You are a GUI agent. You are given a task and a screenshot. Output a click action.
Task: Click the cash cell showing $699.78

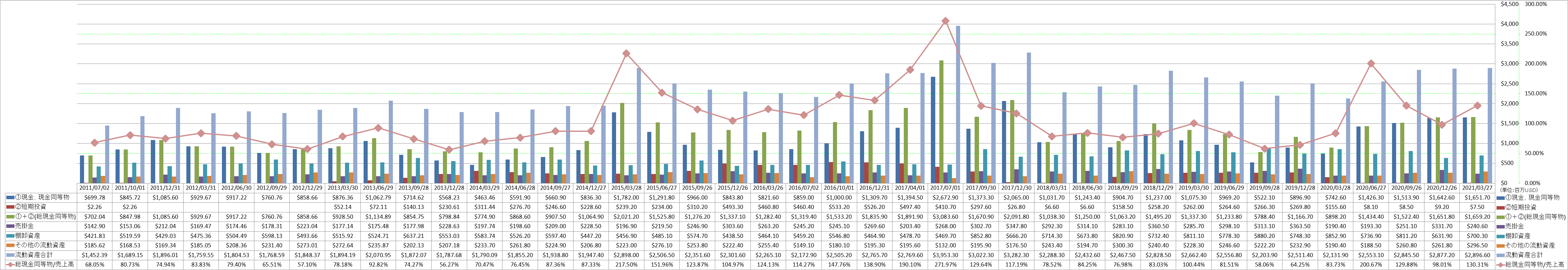click(x=94, y=198)
